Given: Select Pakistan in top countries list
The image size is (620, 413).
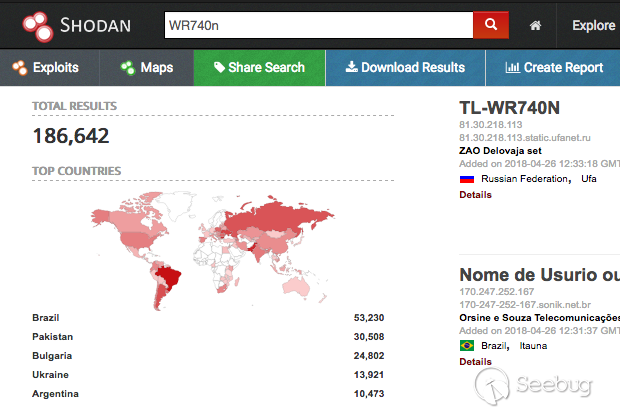Looking at the screenshot, I should coord(53,337).
